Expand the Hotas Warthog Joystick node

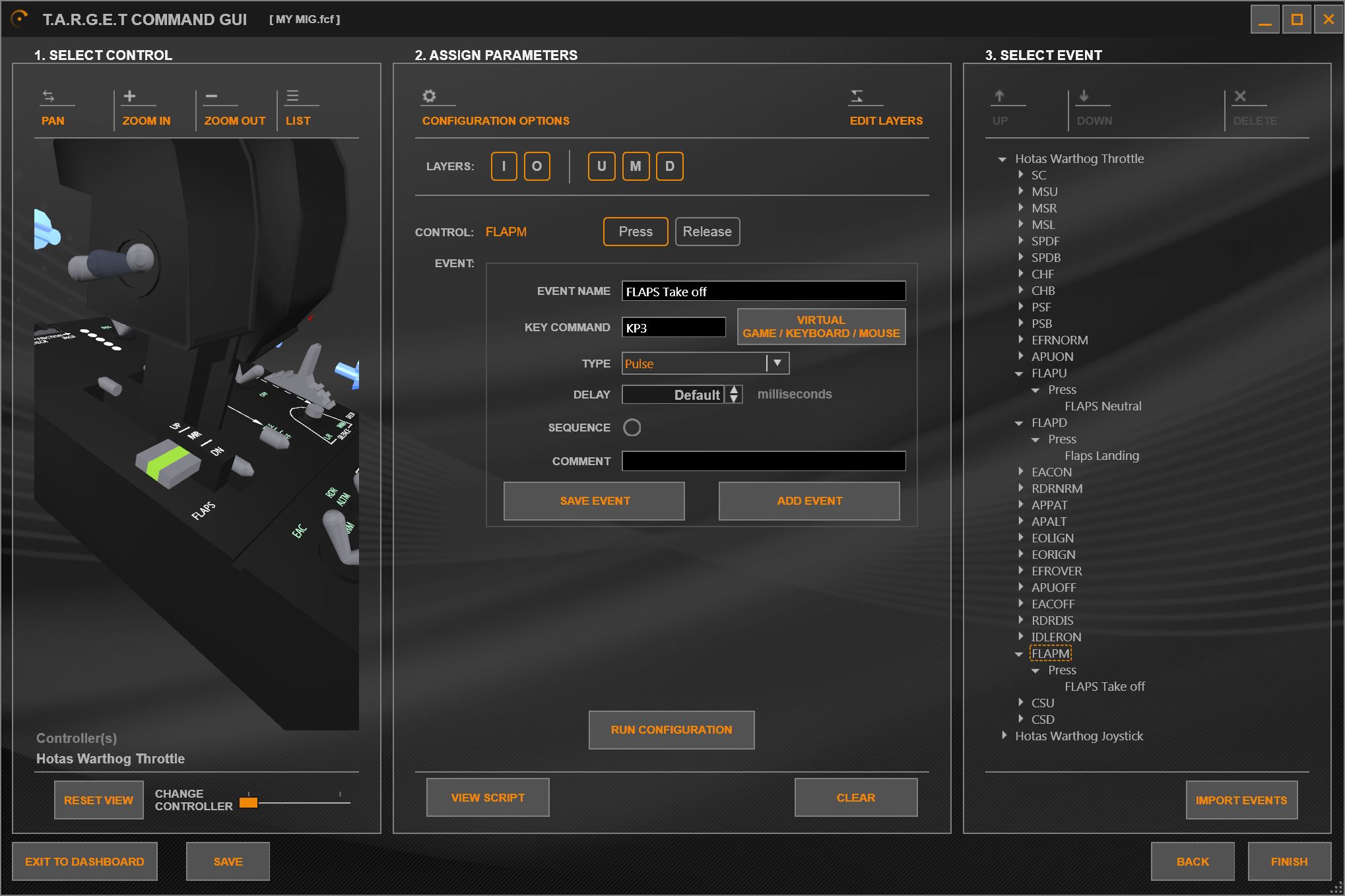click(1004, 736)
